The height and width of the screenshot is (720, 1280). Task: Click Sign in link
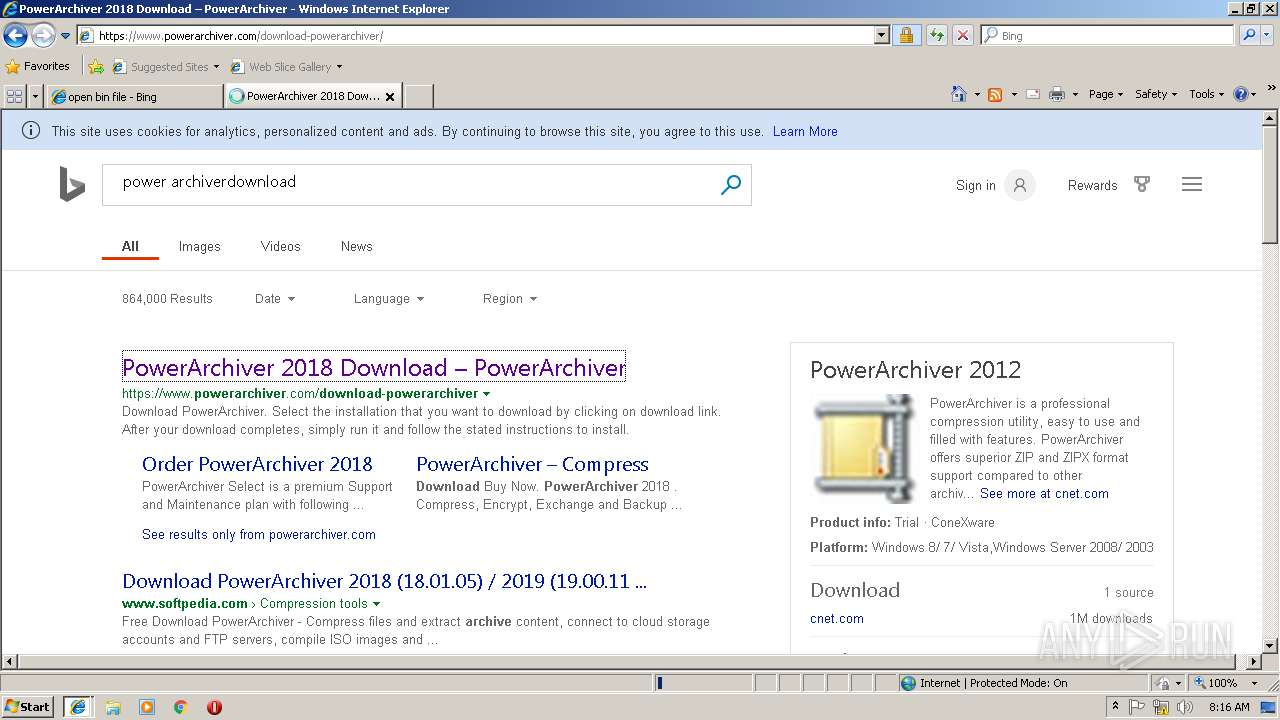point(976,185)
